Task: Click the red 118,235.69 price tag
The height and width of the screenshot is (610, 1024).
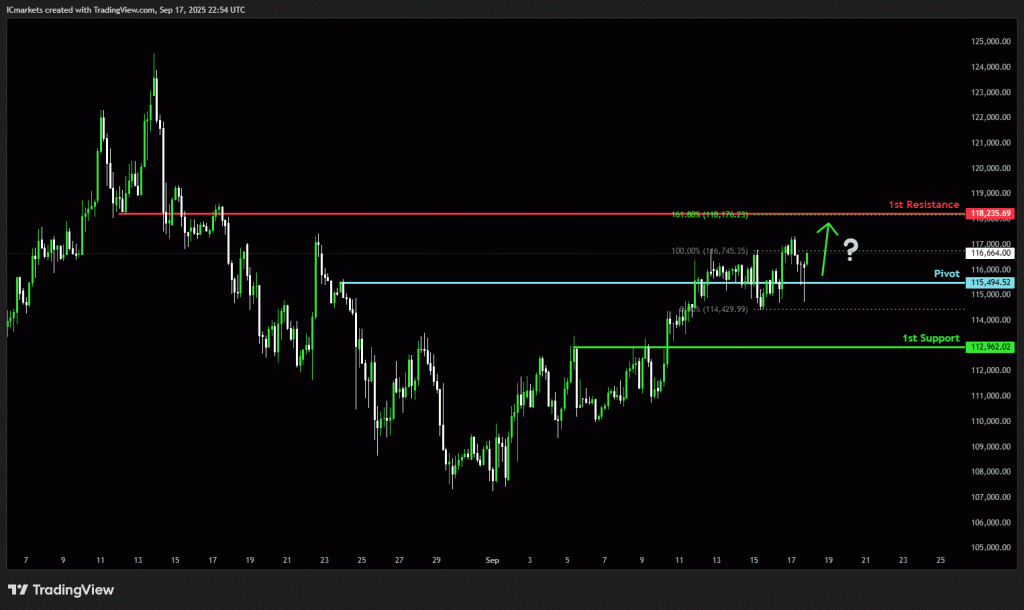Action: [x=990, y=214]
